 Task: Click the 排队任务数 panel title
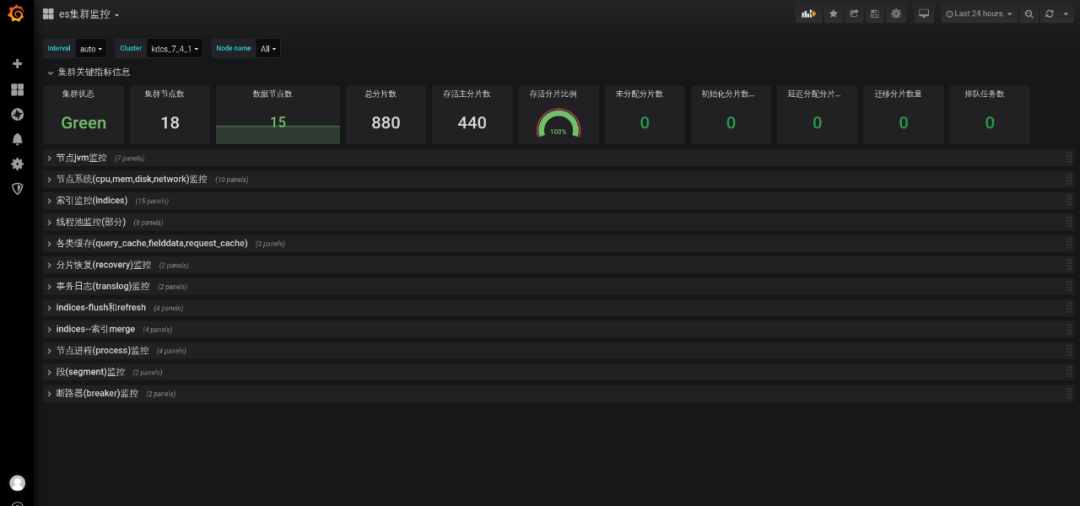point(984,94)
